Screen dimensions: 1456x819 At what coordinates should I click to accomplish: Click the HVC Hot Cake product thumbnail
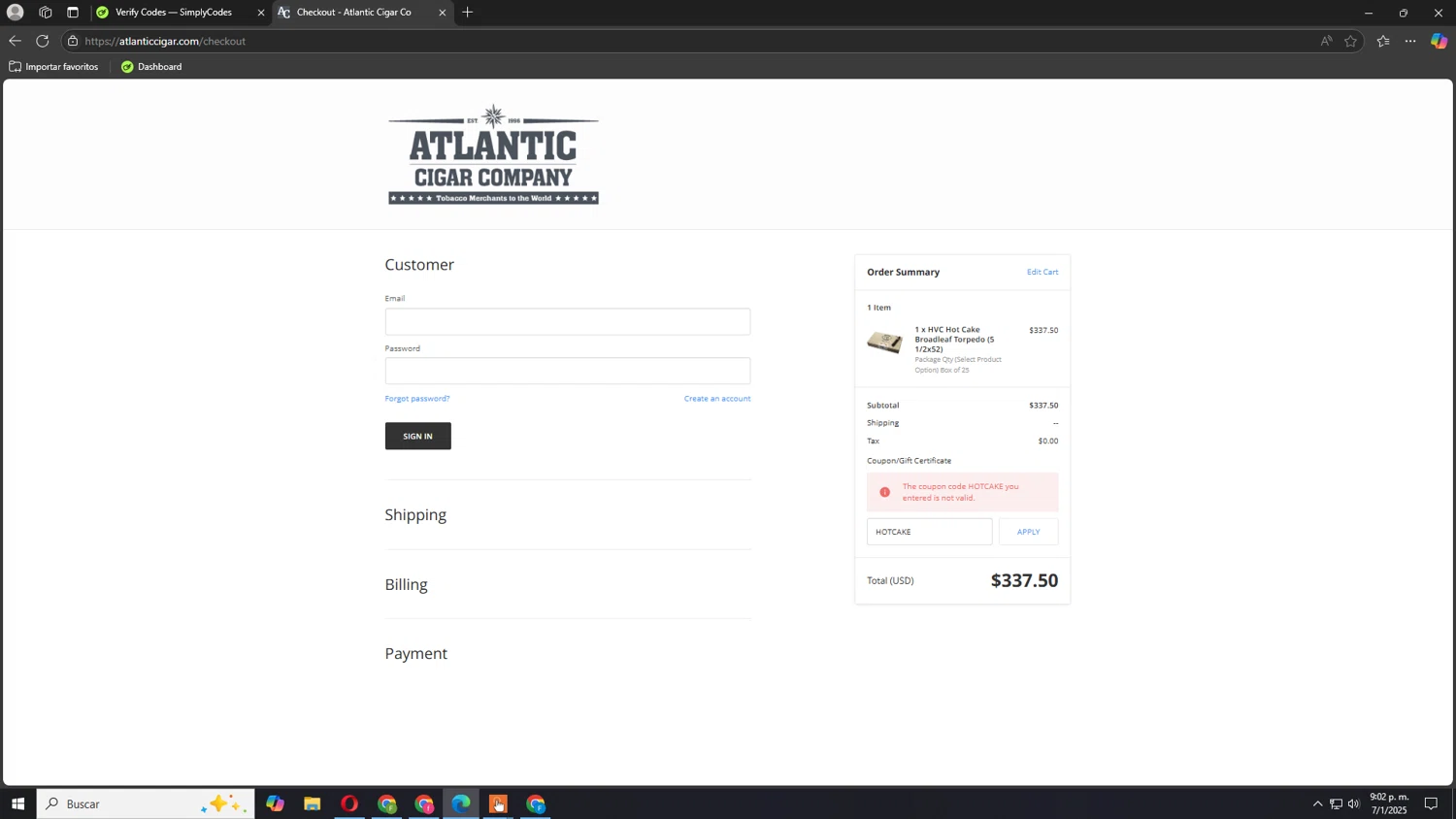click(884, 342)
